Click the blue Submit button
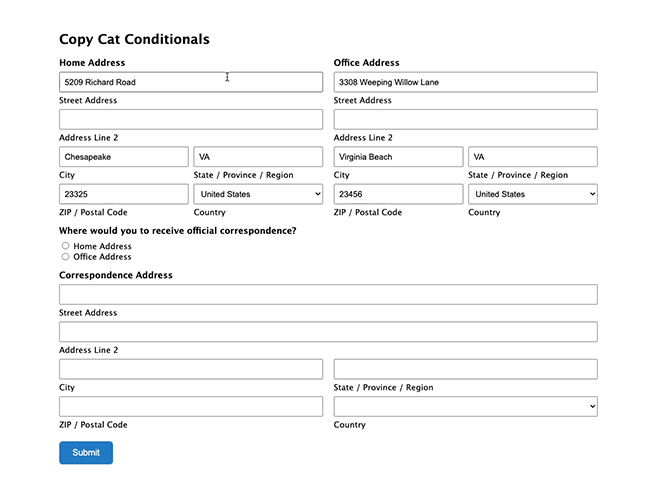The width and height of the screenshot is (658, 494). 86,452
